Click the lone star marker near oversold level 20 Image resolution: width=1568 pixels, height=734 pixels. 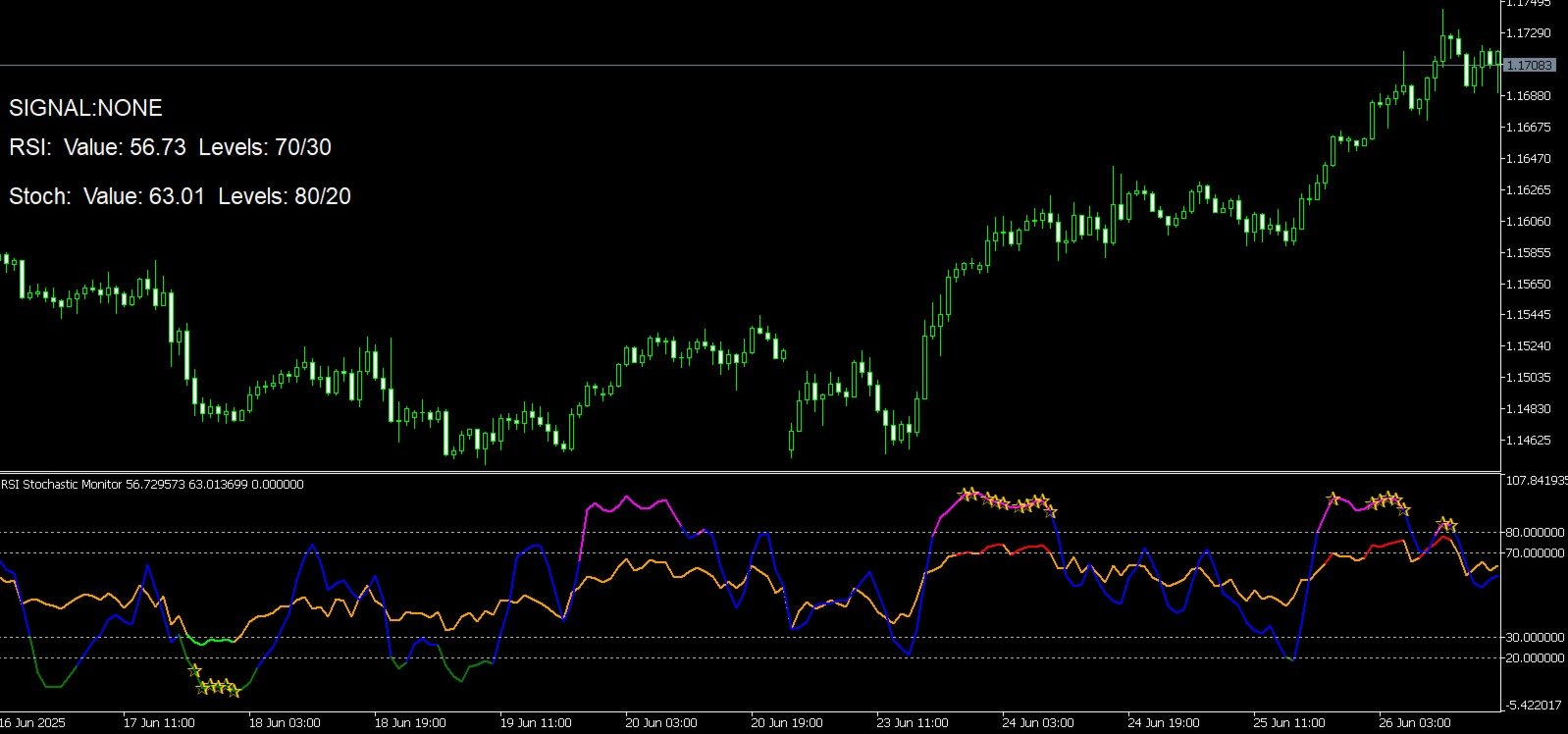194,671
